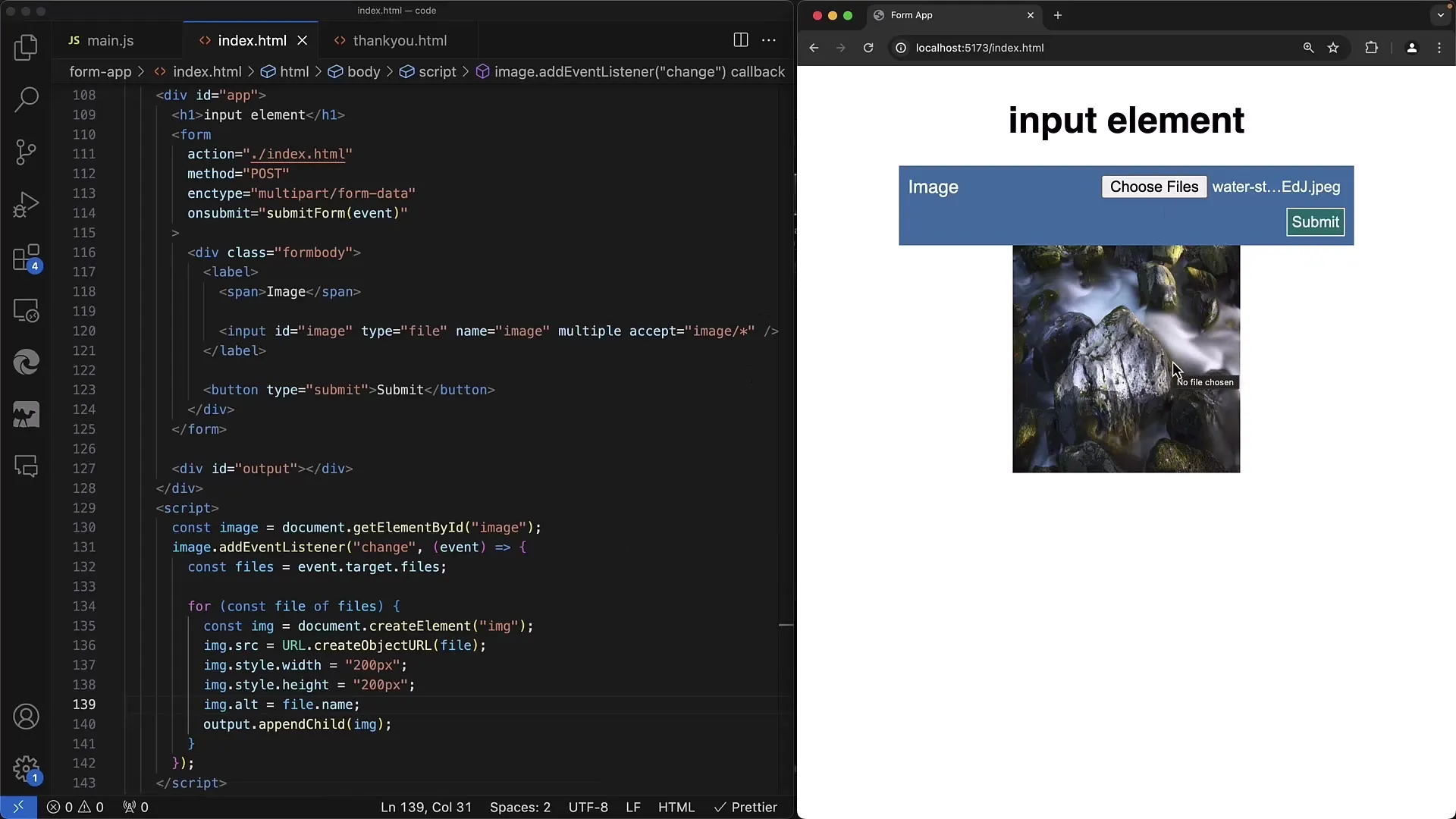
Task: Show errors and warnings count in status bar
Action: 75,807
